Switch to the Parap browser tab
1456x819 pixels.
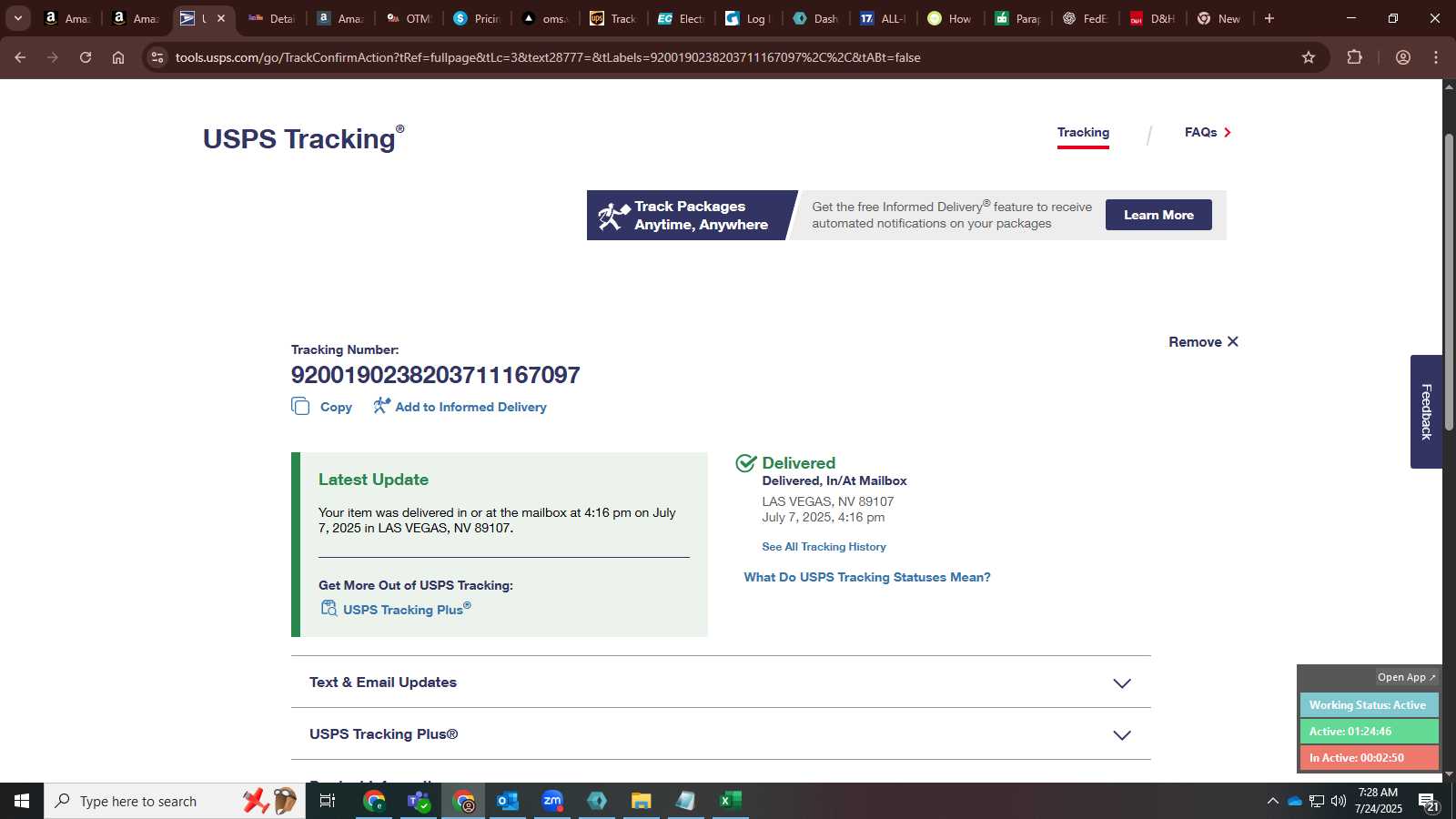click(x=1018, y=18)
